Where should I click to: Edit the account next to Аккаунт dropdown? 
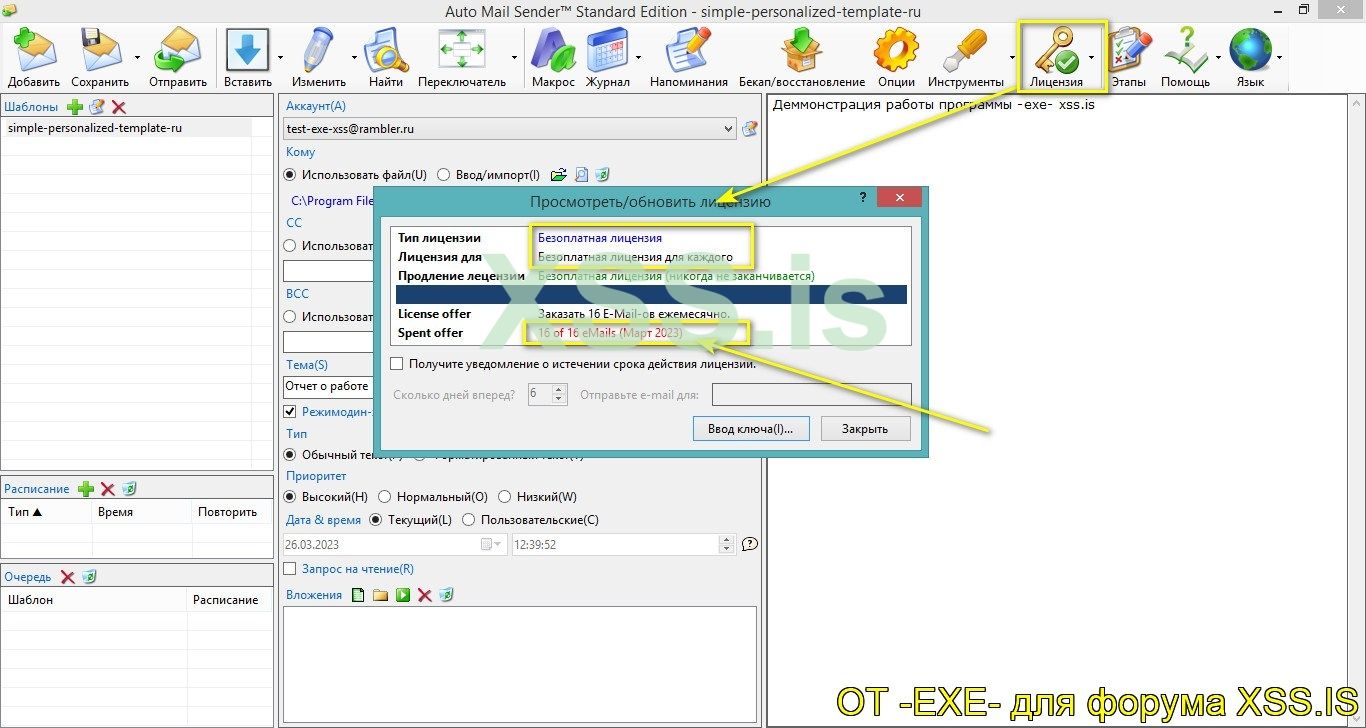[750, 128]
